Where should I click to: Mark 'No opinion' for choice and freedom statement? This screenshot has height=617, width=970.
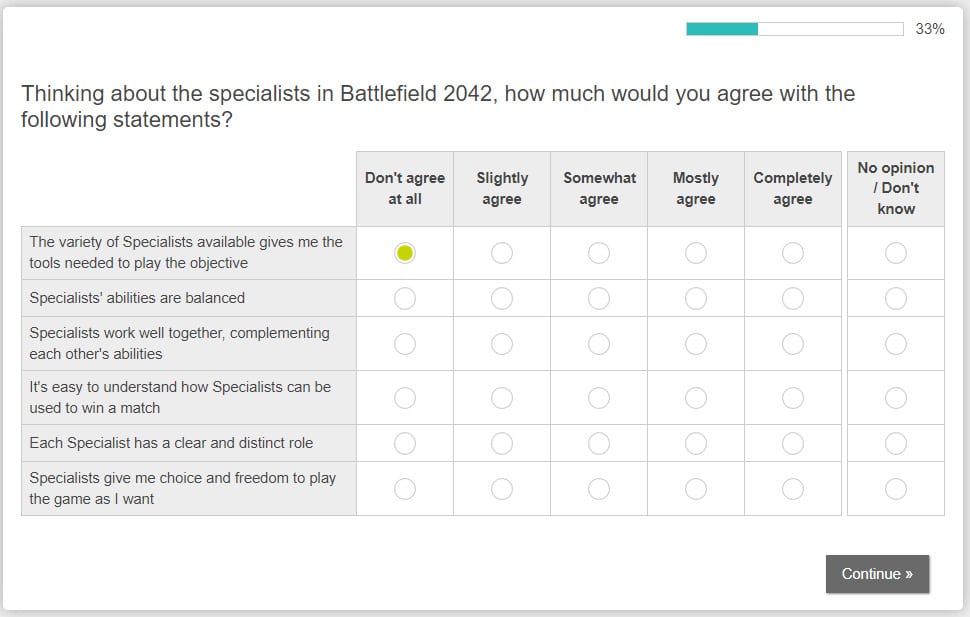(896, 488)
